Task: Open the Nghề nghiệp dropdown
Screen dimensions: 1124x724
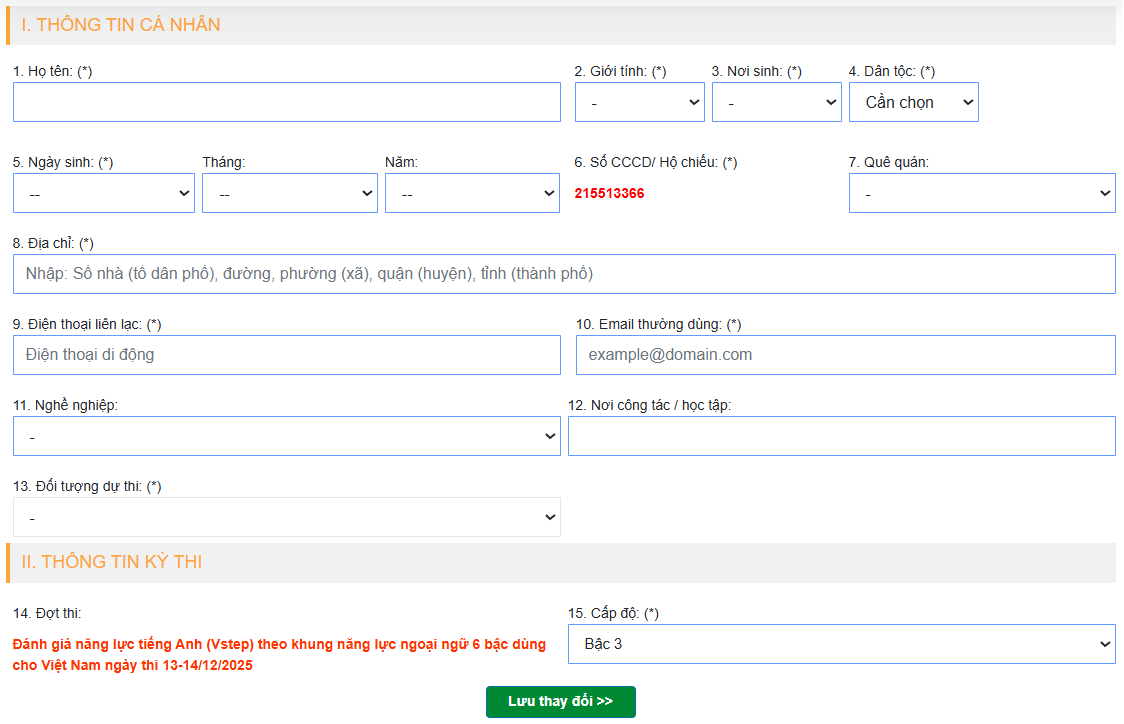Action: point(286,436)
